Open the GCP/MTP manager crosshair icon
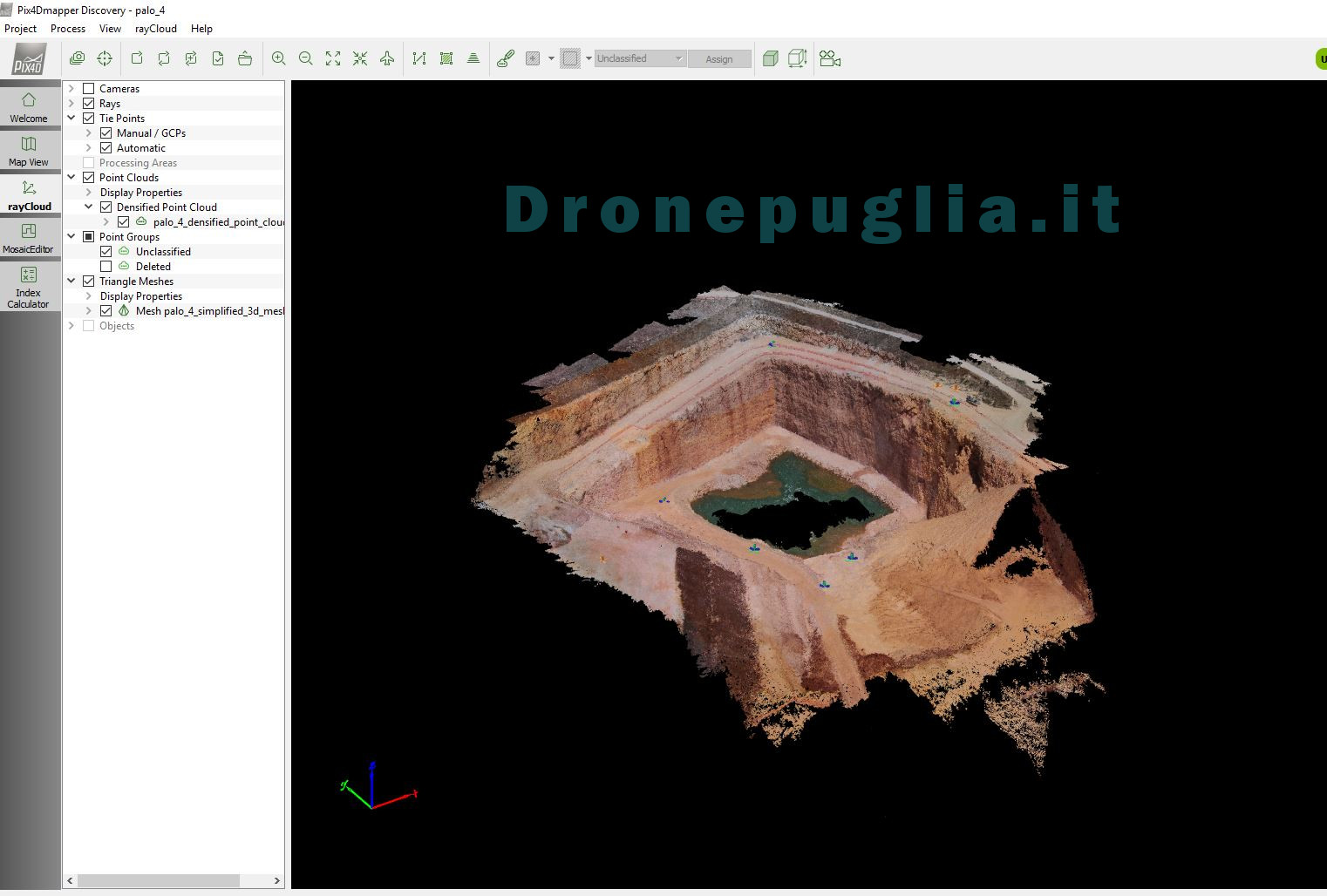Screen dimensions: 1327x896 [x=105, y=58]
